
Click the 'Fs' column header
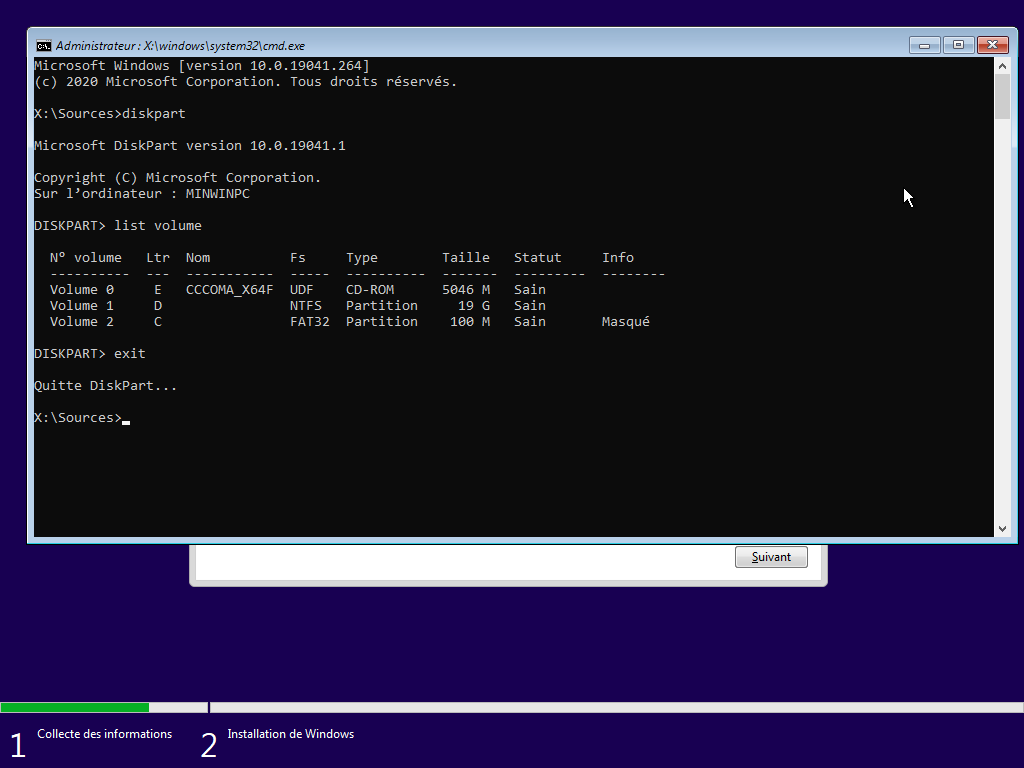(298, 257)
